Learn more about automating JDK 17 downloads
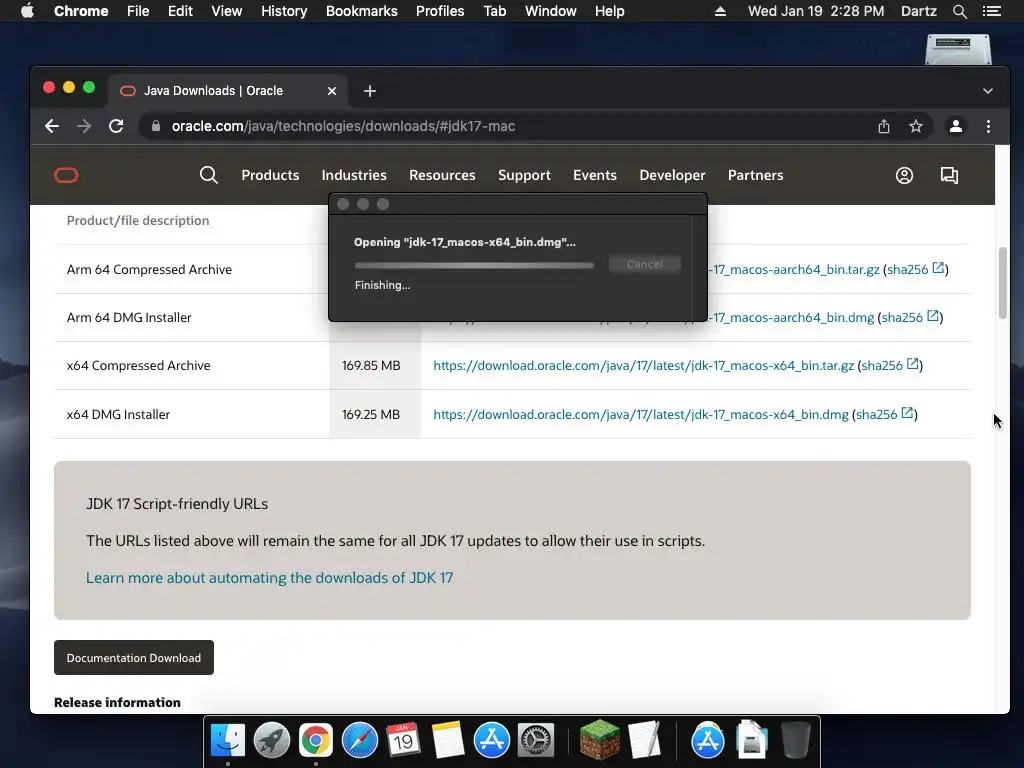Screen dimensions: 1024x768 click(269, 577)
